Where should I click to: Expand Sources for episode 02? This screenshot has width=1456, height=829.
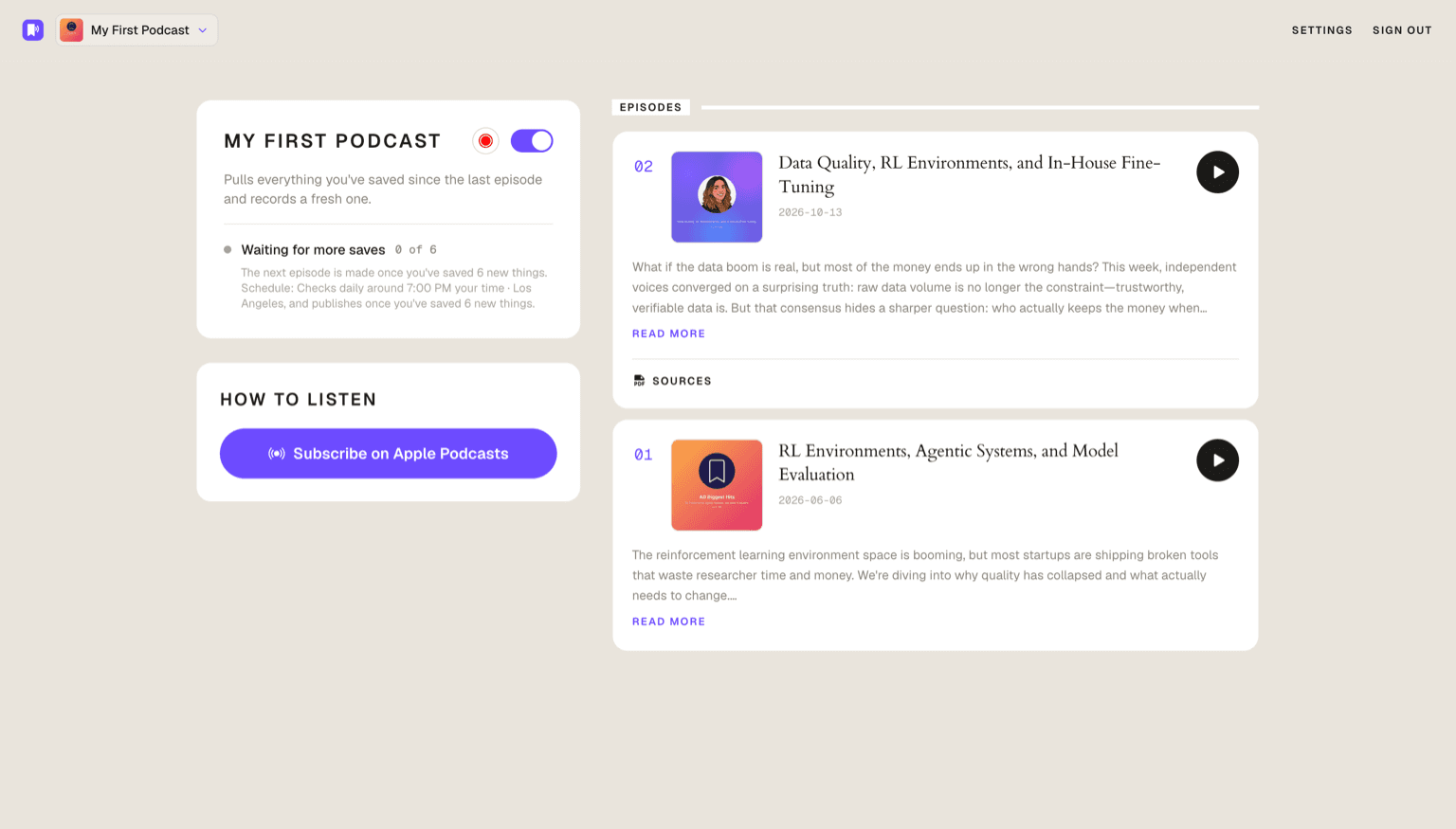click(672, 381)
